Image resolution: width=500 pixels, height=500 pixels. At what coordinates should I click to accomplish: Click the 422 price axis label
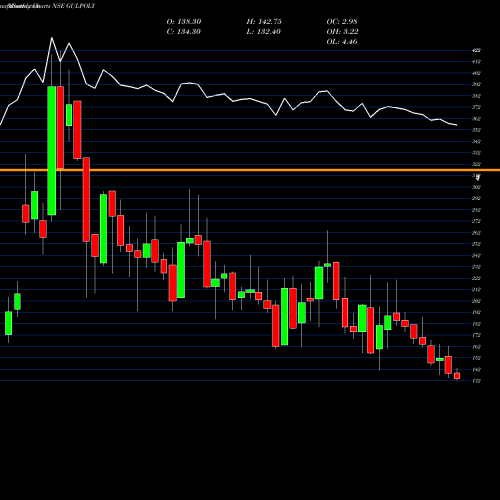coord(476,50)
